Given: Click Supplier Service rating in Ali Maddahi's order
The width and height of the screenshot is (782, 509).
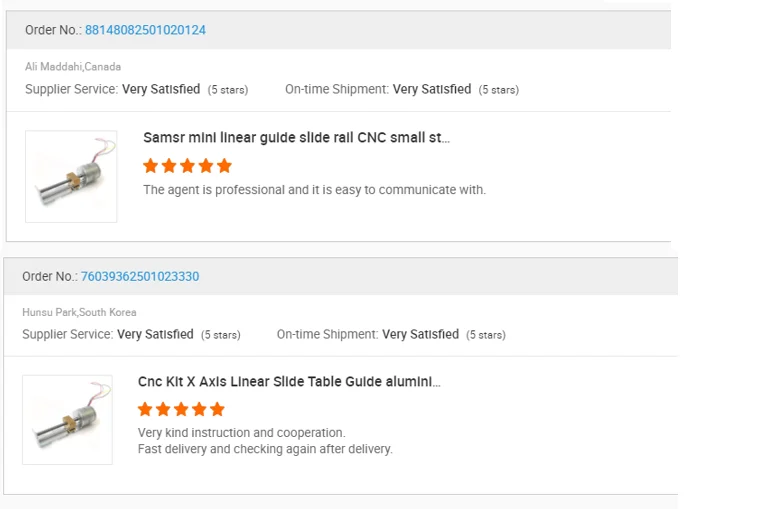Looking at the screenshot, I should point(161,89).
